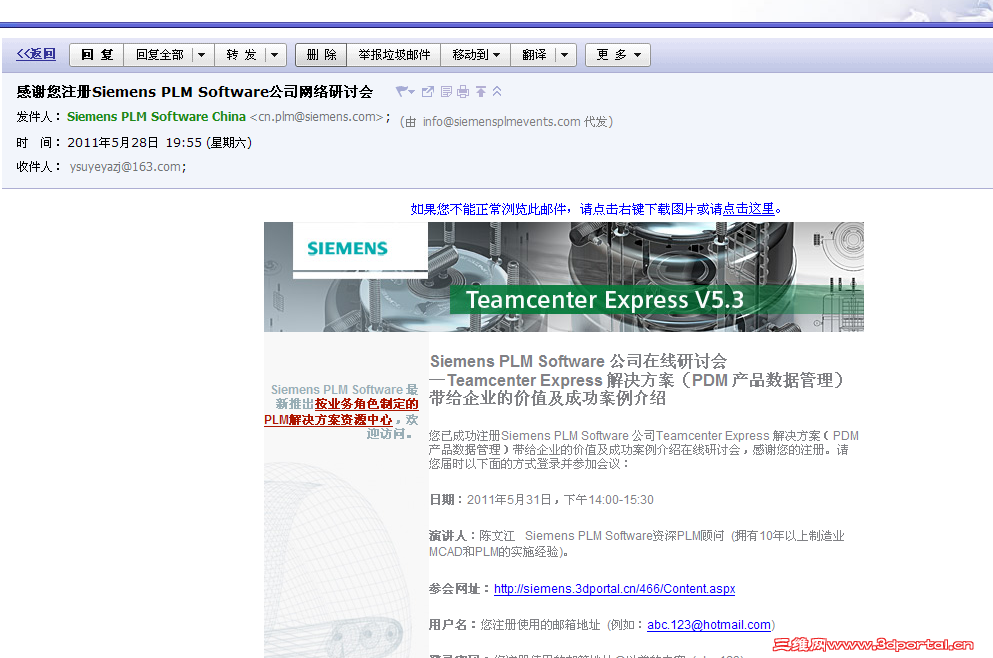The height and width of the screenshot is (658, 993).
Task: Click the email subject title text
Action: pos(194,92)
